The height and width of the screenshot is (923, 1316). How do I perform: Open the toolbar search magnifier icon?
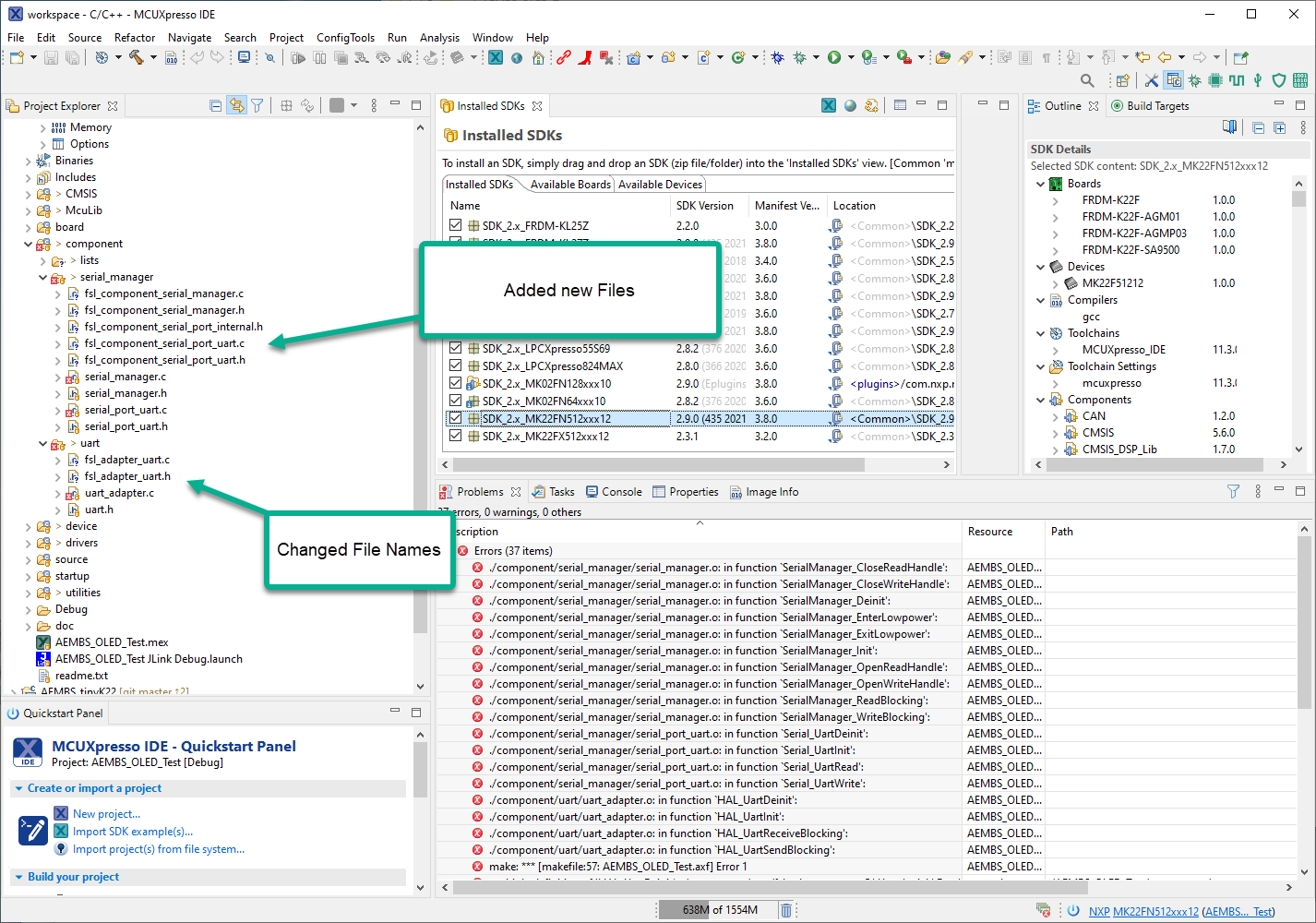click(1087, 80)
